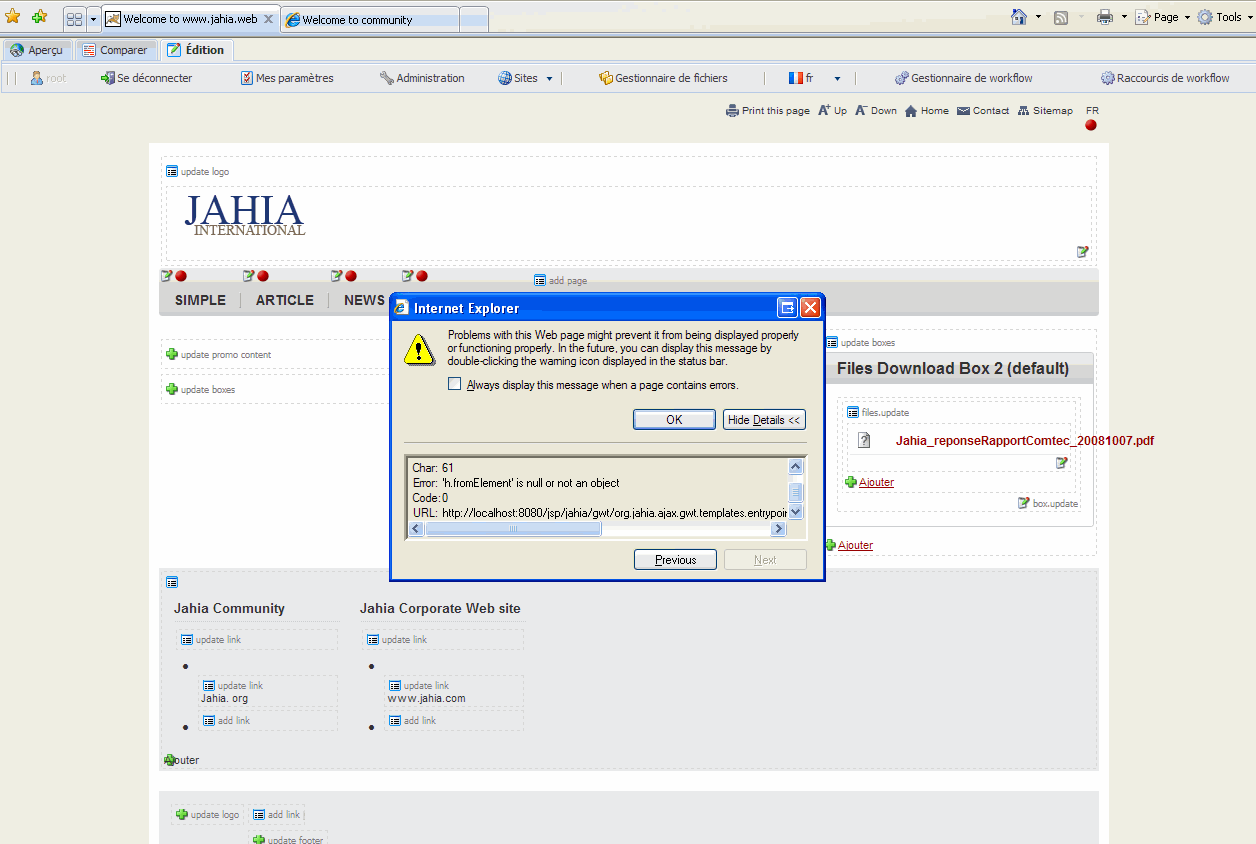
Task: Open the NEWS navigation menu item
Action: [x=364, y=300]
